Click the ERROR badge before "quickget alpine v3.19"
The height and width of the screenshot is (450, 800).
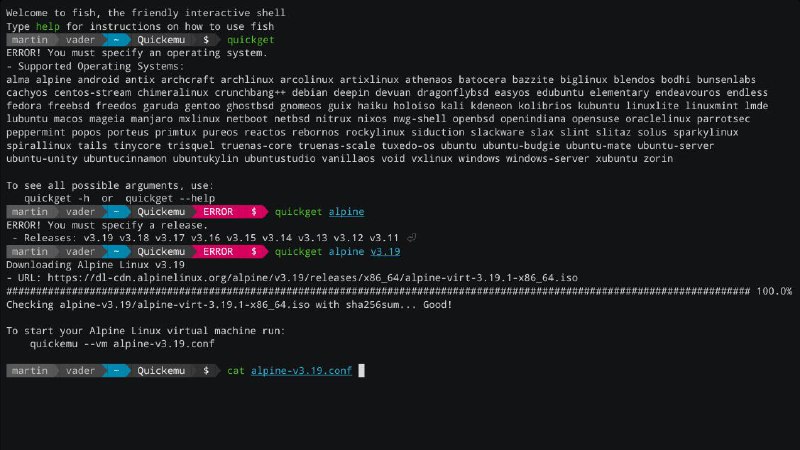(218, 252)
